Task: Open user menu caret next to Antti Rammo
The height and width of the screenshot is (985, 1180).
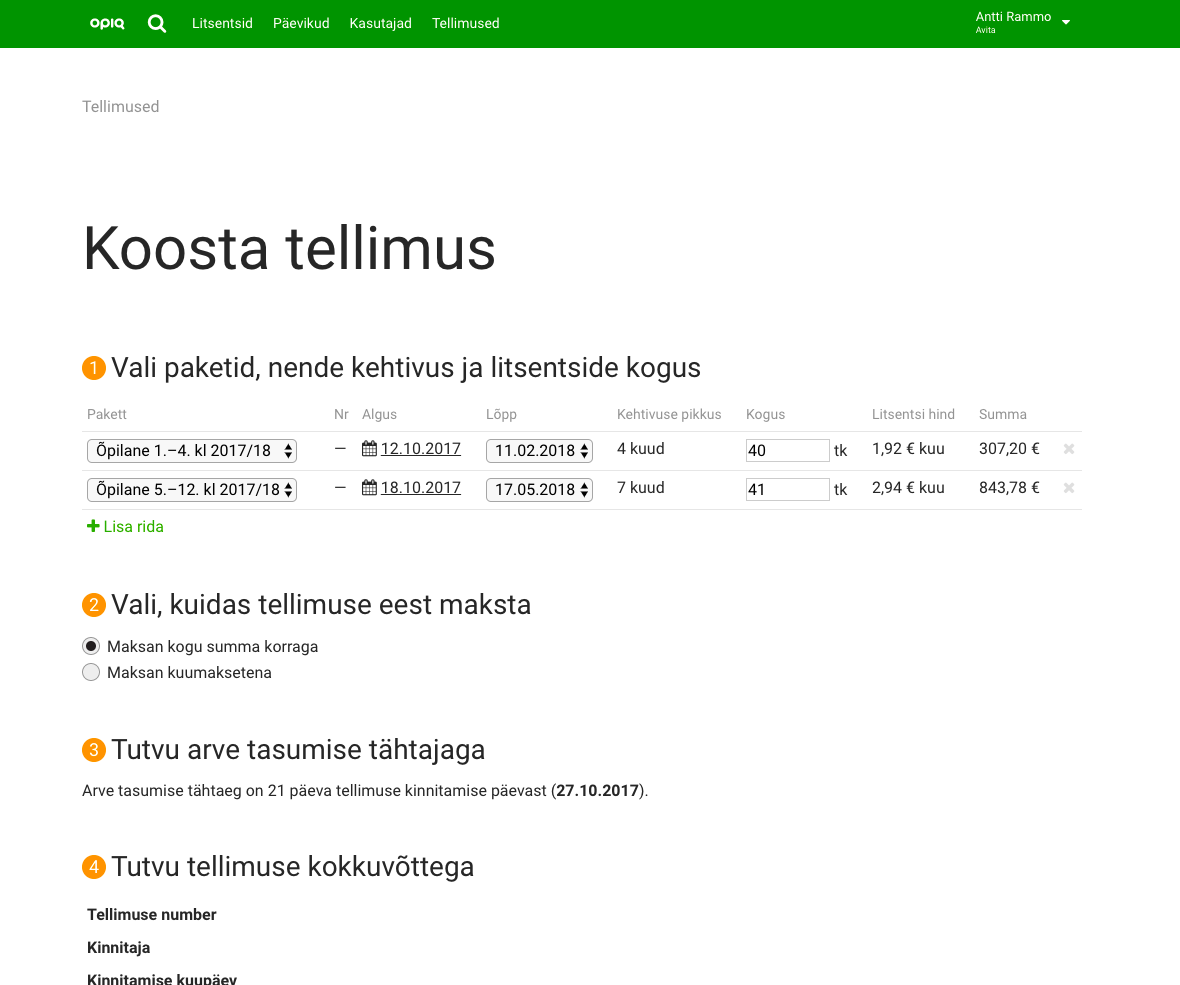Action: pos(1066,23)
